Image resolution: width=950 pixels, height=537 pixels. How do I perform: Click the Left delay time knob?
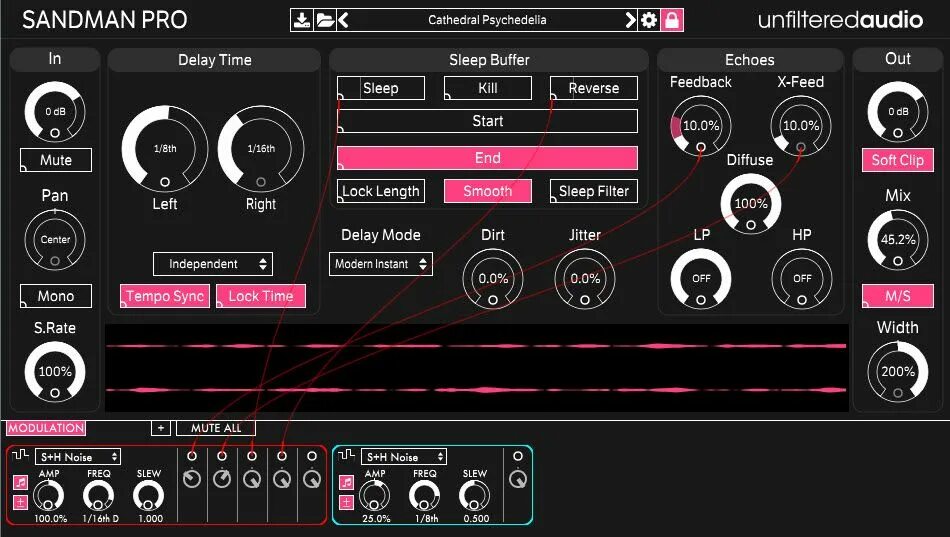coord(165,149)
